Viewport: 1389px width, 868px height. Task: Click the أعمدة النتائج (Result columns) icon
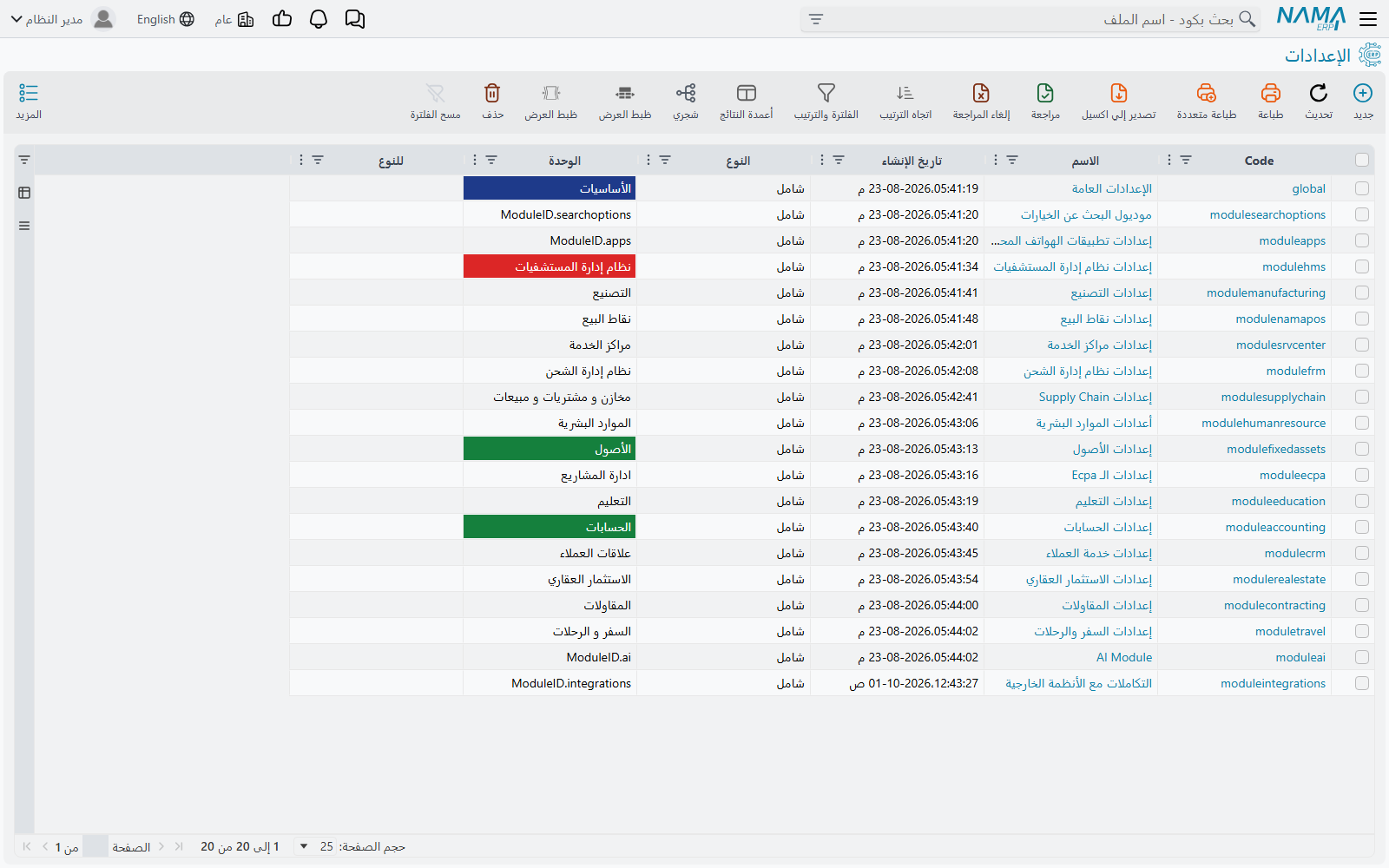747,93
